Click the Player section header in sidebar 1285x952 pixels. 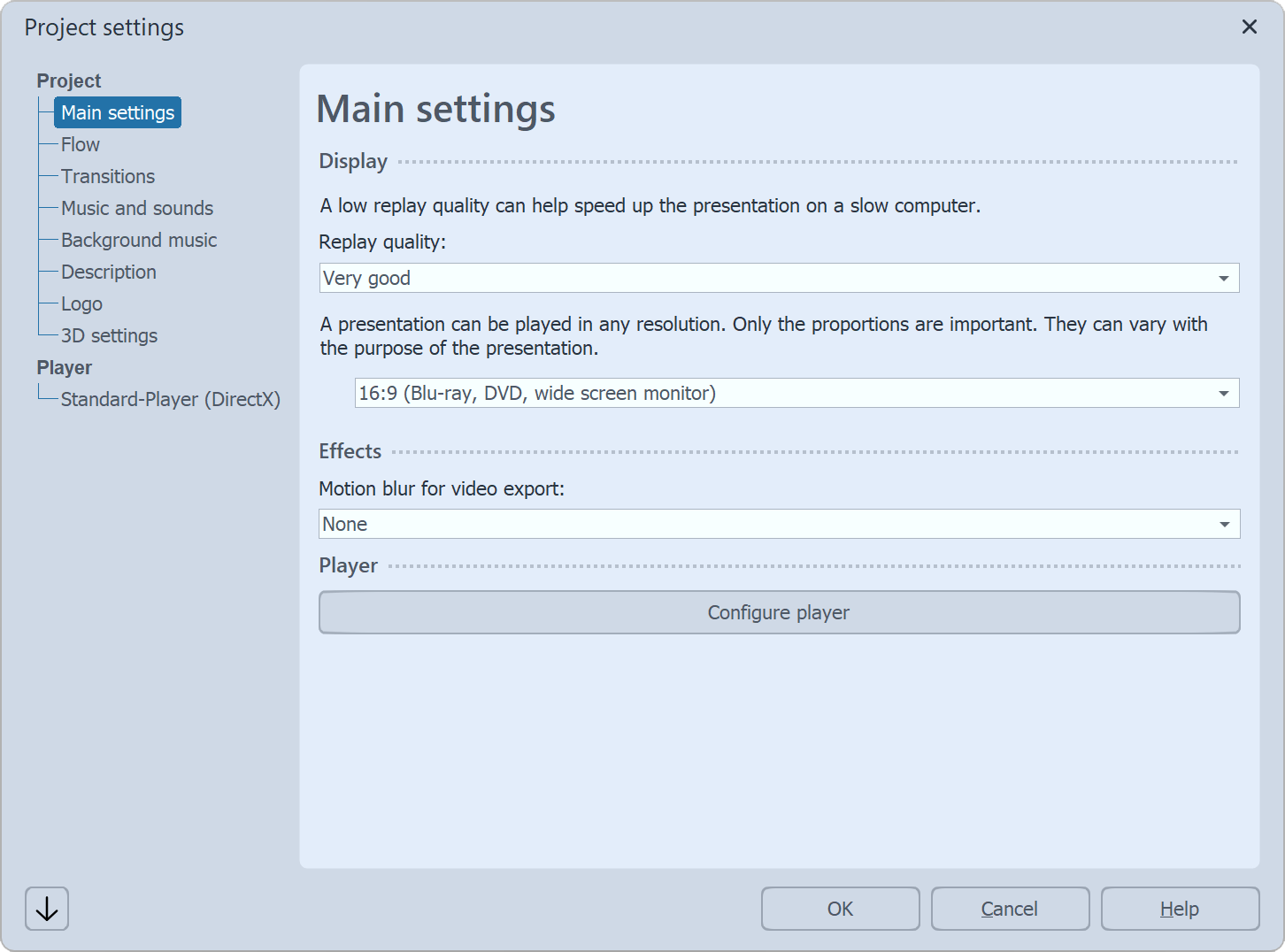coord(64,367)
